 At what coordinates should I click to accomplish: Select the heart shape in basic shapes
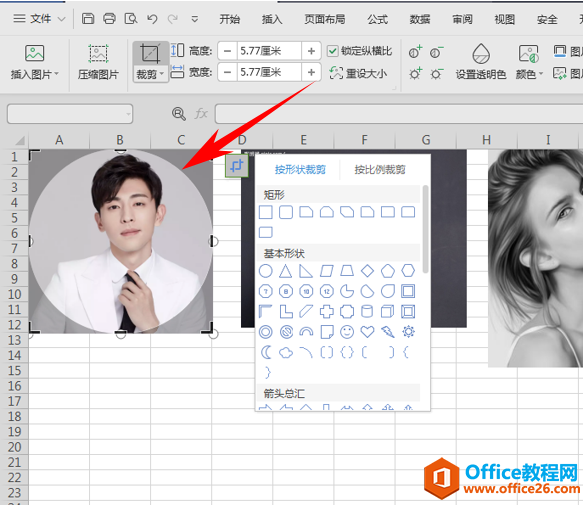[367, 332]
